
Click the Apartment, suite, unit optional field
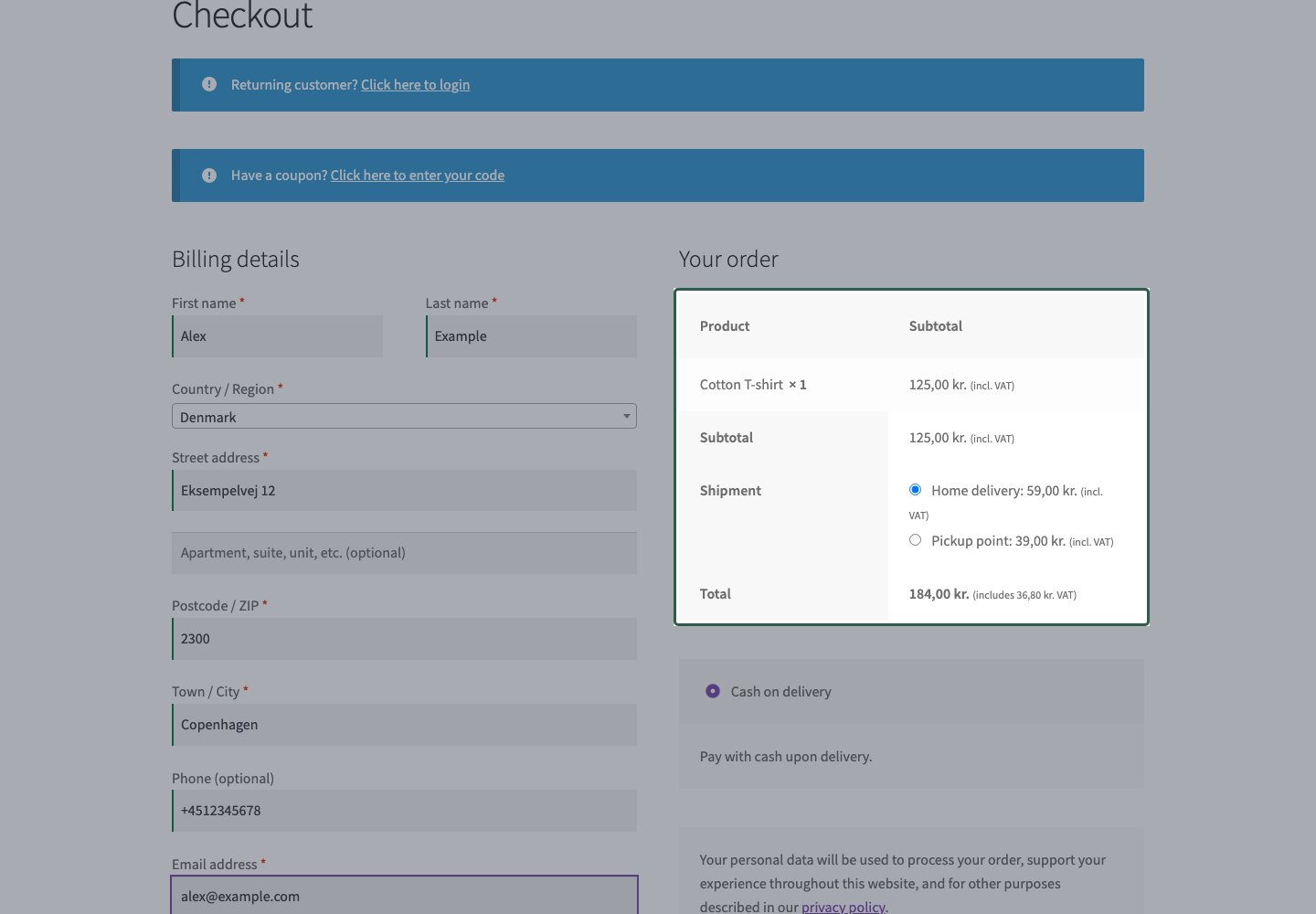point(404,553)
